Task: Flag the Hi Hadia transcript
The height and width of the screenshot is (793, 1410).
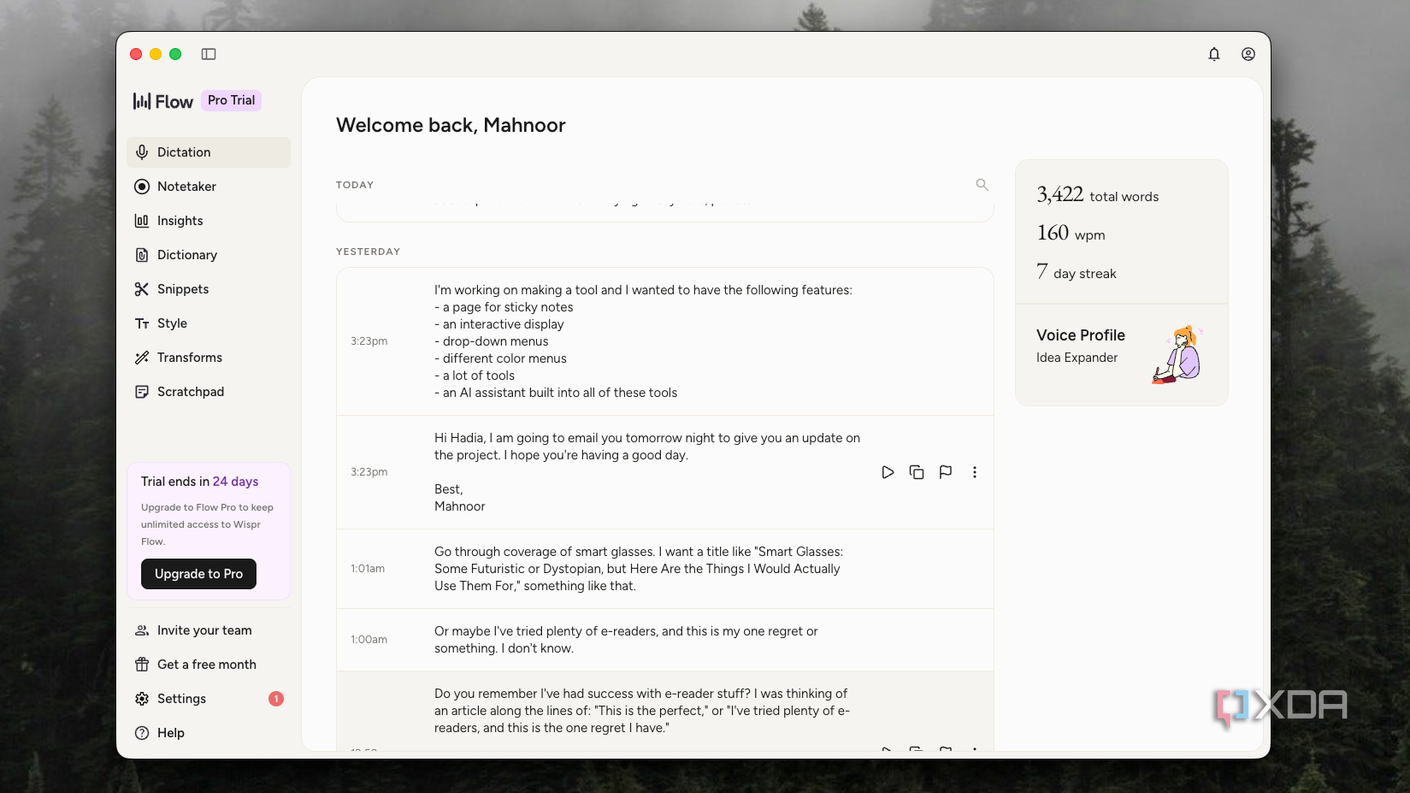Action: (945, 472)
